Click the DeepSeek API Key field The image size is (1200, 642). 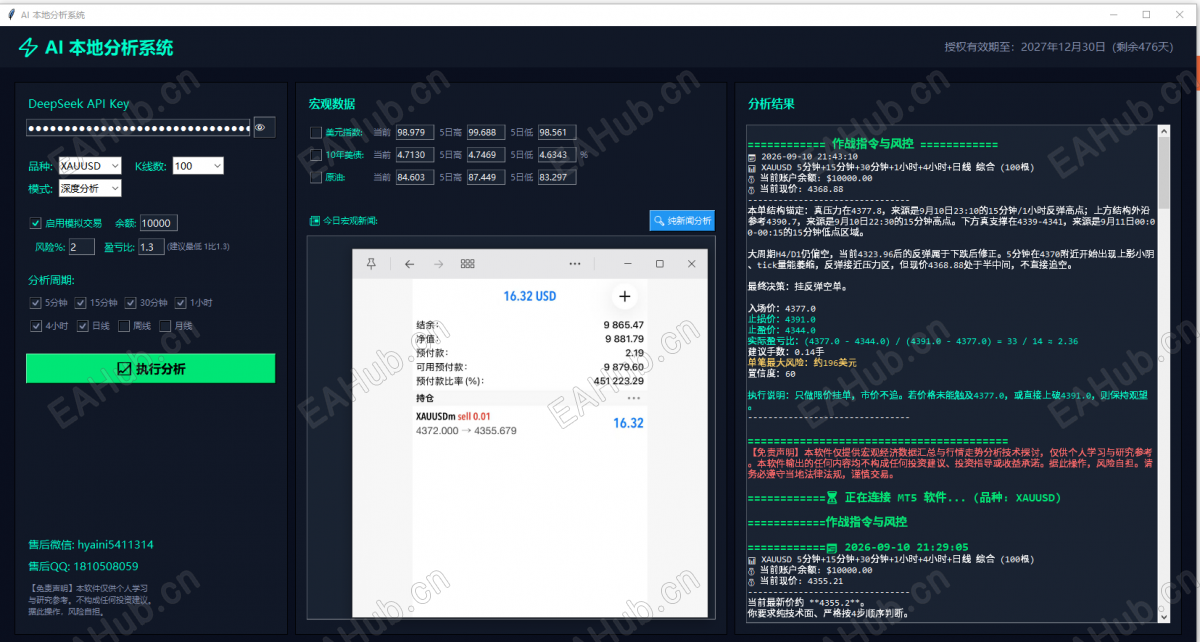coord(138,127)
